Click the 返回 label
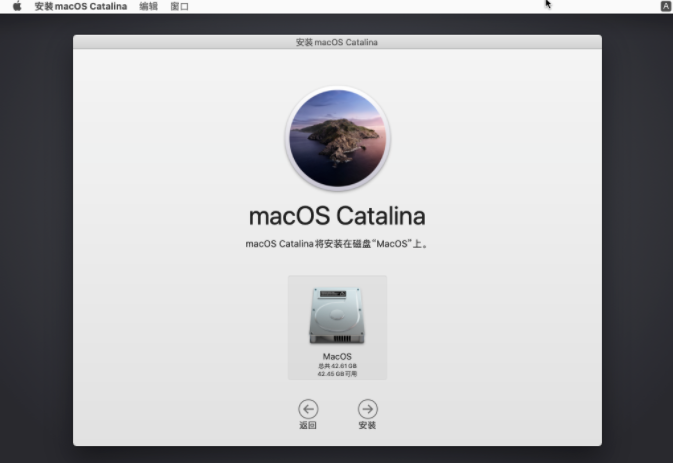This screenshot has height=463, width=673. pyautogui.click(x=308, y=425)
